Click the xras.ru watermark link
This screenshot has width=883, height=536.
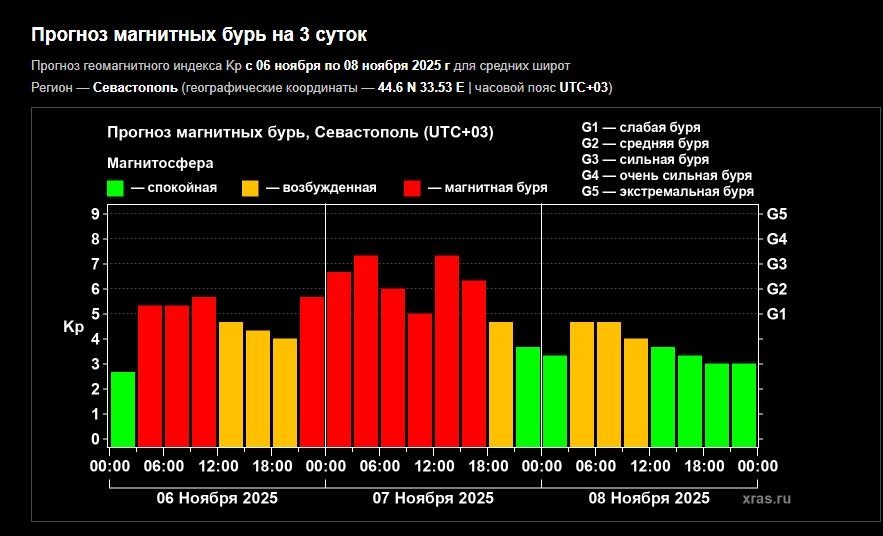pyautogui.click(x=766, y=498)
